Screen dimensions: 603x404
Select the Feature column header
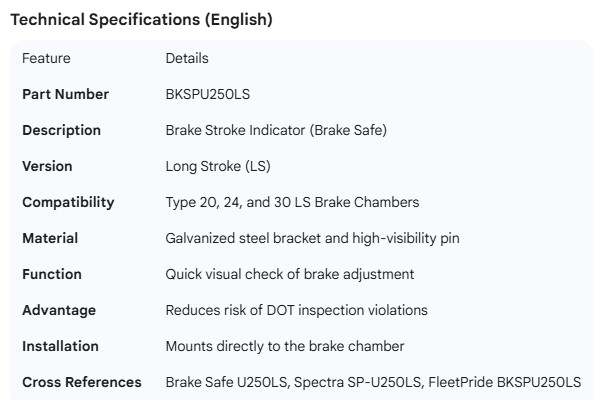(46, 59)
